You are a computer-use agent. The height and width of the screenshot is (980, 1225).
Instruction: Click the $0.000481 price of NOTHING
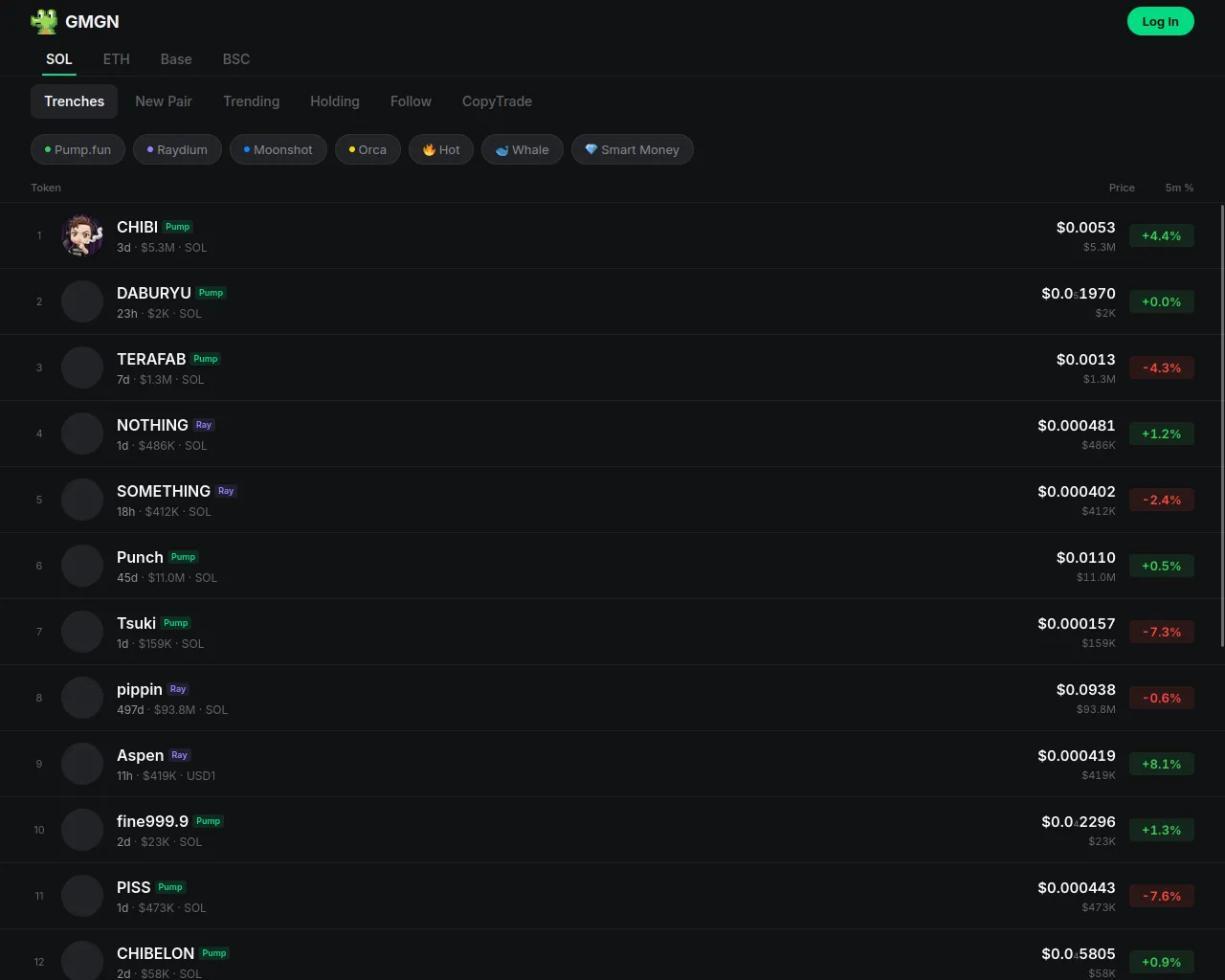(x=1077, y=425)
